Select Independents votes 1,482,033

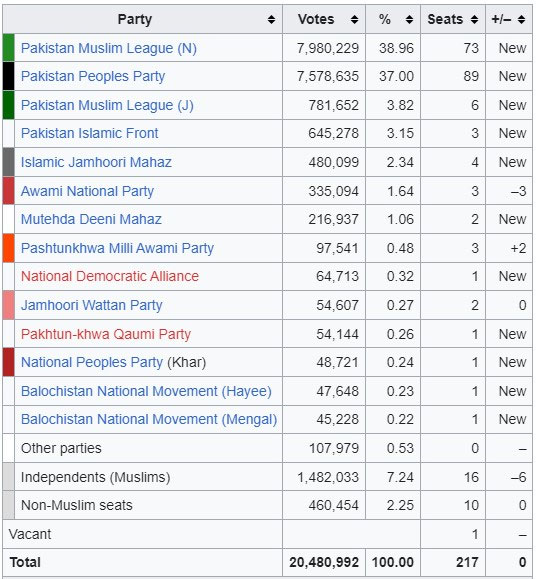[328, 477]
